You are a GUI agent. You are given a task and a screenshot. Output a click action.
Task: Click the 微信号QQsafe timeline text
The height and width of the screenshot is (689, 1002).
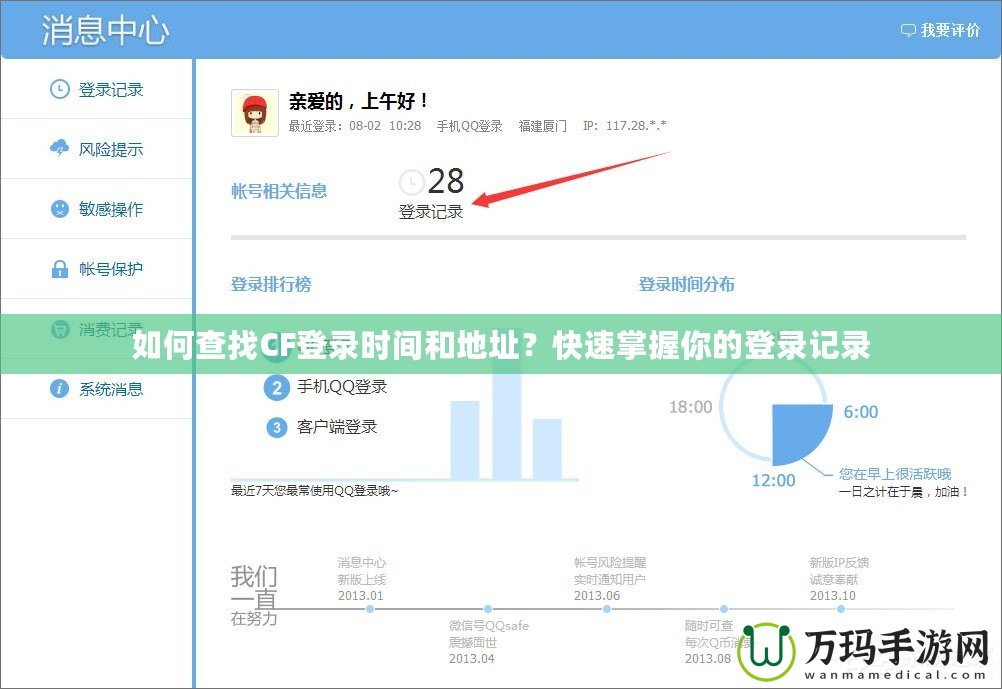click(x=489, y=625)
